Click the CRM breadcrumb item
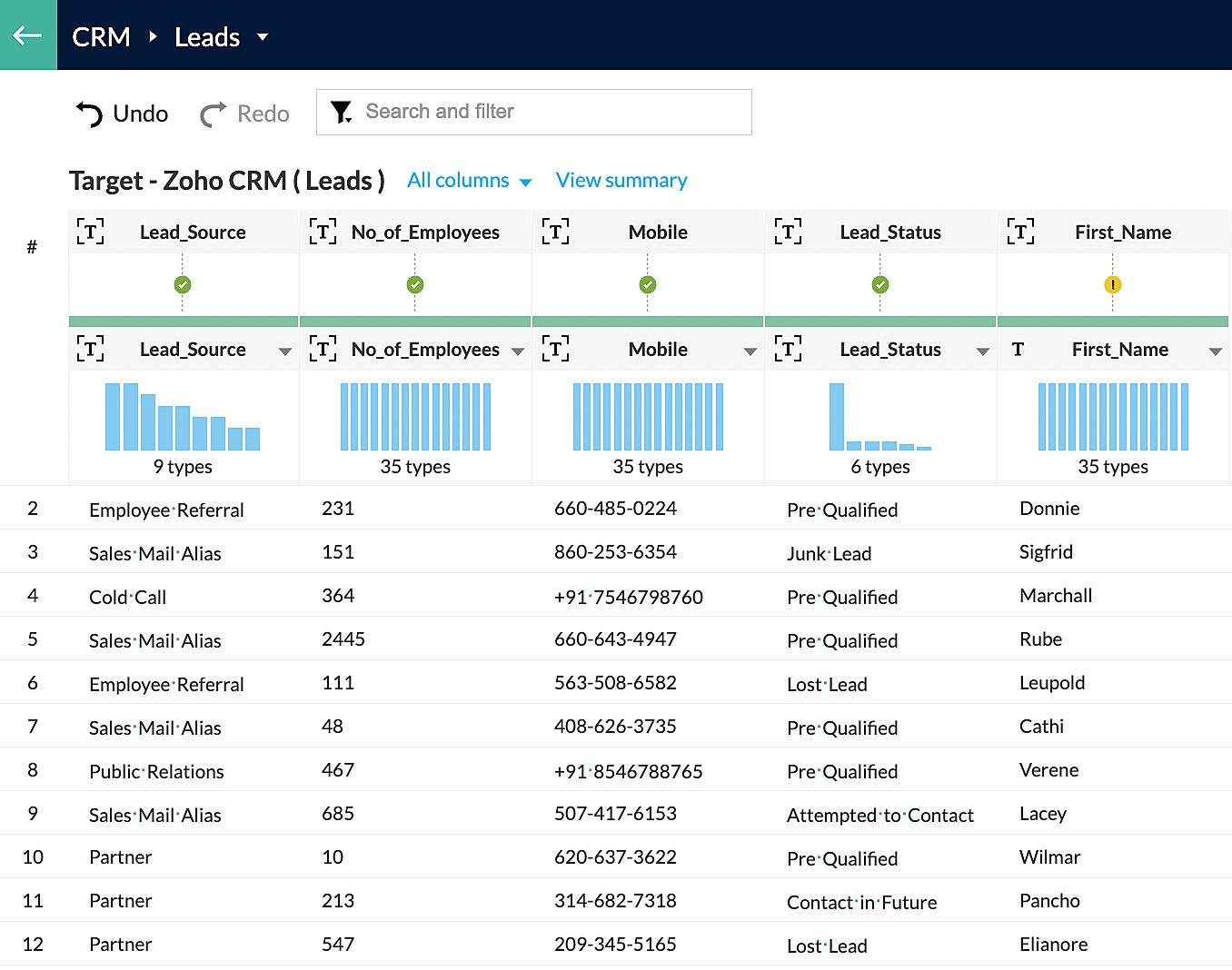Image resolution: width=1232 pixels, height=970 pixels. (101, 37)
